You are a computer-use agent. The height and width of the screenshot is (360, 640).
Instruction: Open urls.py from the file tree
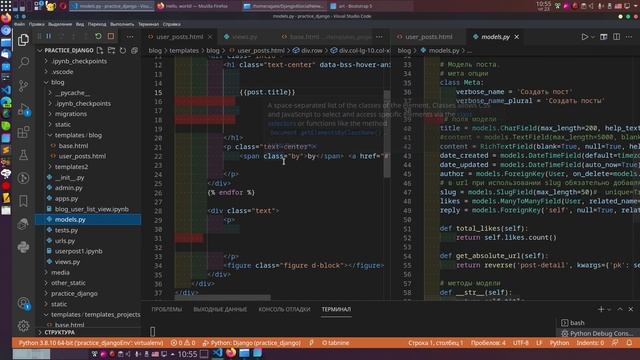coord(65,241)
